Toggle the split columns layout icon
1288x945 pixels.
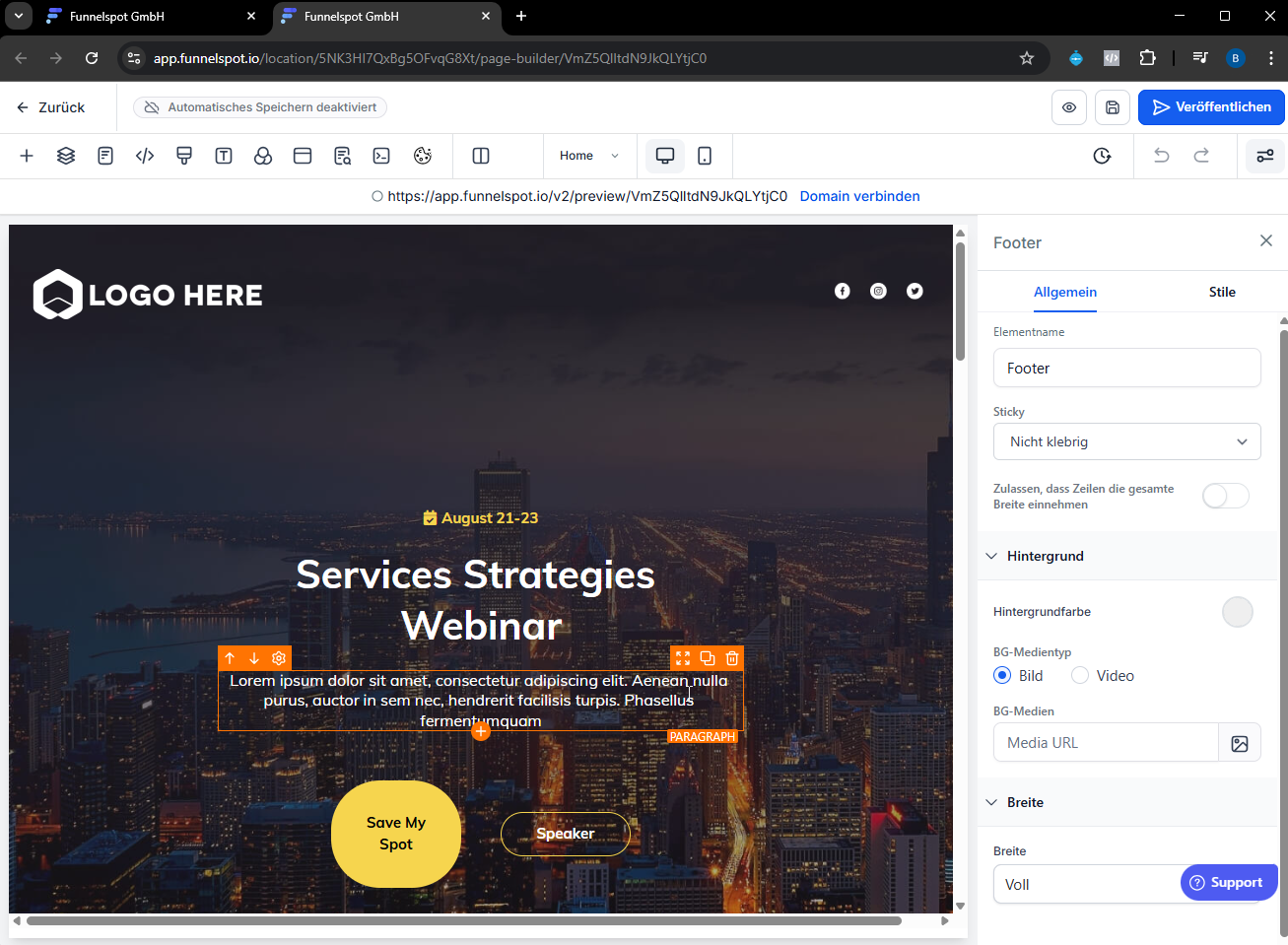481,156
